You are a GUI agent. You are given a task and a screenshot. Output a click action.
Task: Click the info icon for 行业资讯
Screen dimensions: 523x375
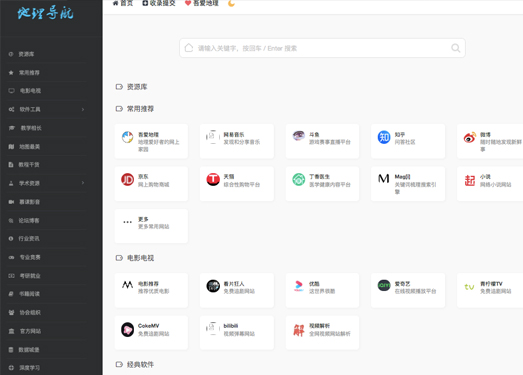(x=11, y=239)
